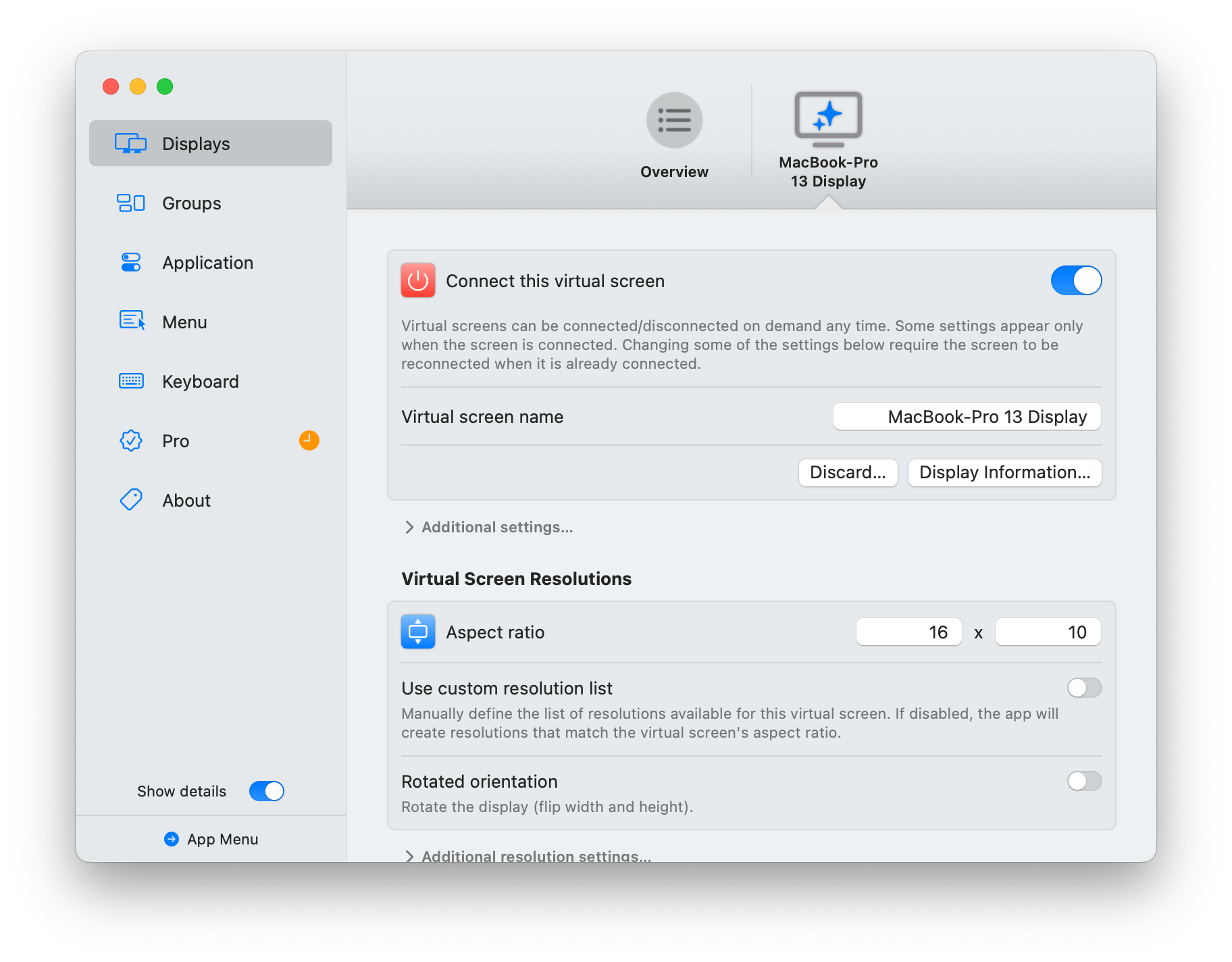Click the blue Aspect ratio icon
This screenshot has width=1232, height=962.
coord(418,632)
